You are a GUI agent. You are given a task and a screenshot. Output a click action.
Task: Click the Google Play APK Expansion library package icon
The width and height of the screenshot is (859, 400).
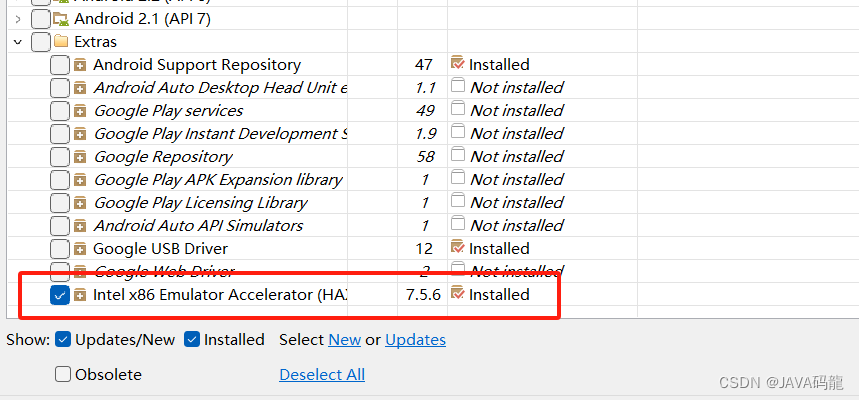pyautogui.click(x=80, y=180)
